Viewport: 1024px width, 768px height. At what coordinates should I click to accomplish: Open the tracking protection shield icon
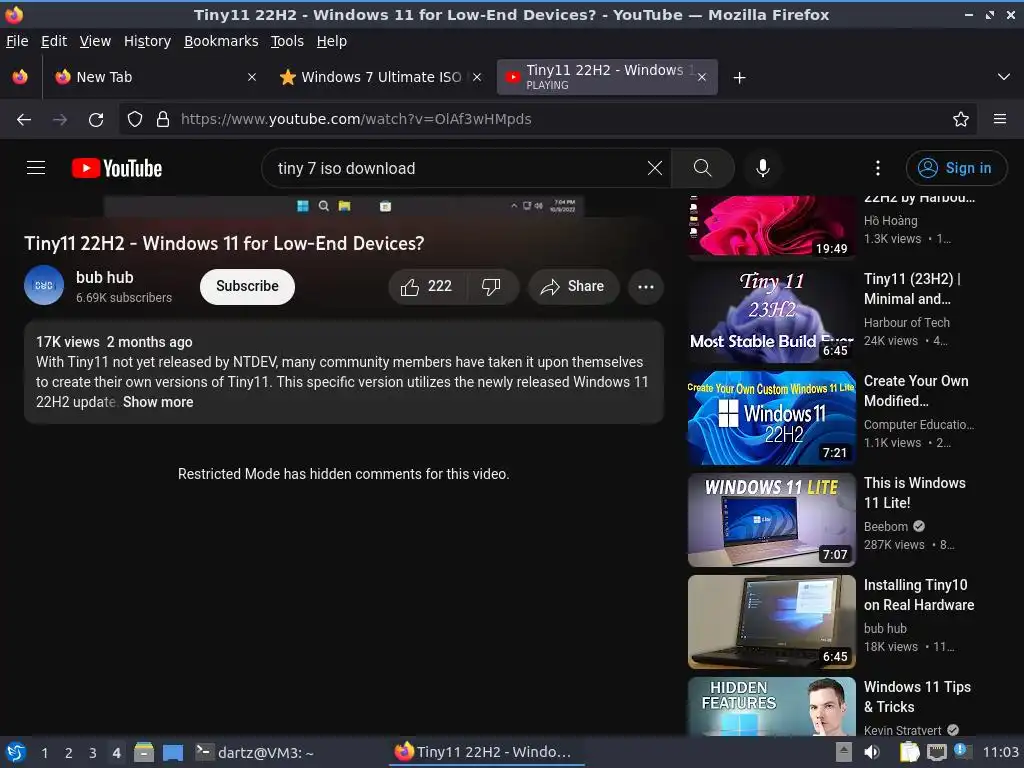(135, 120)
